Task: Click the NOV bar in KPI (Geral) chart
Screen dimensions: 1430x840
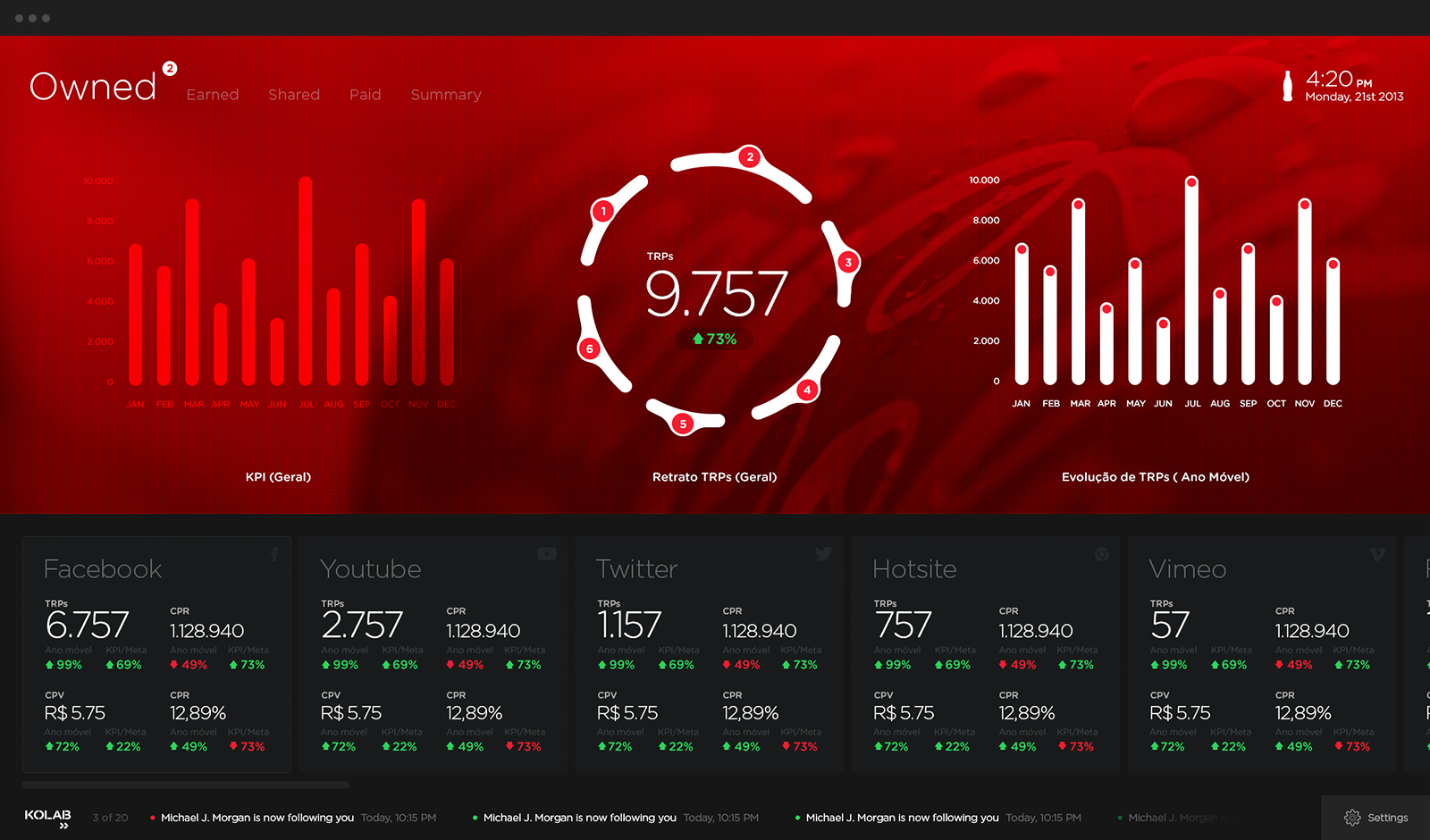Action: point(418,292)
